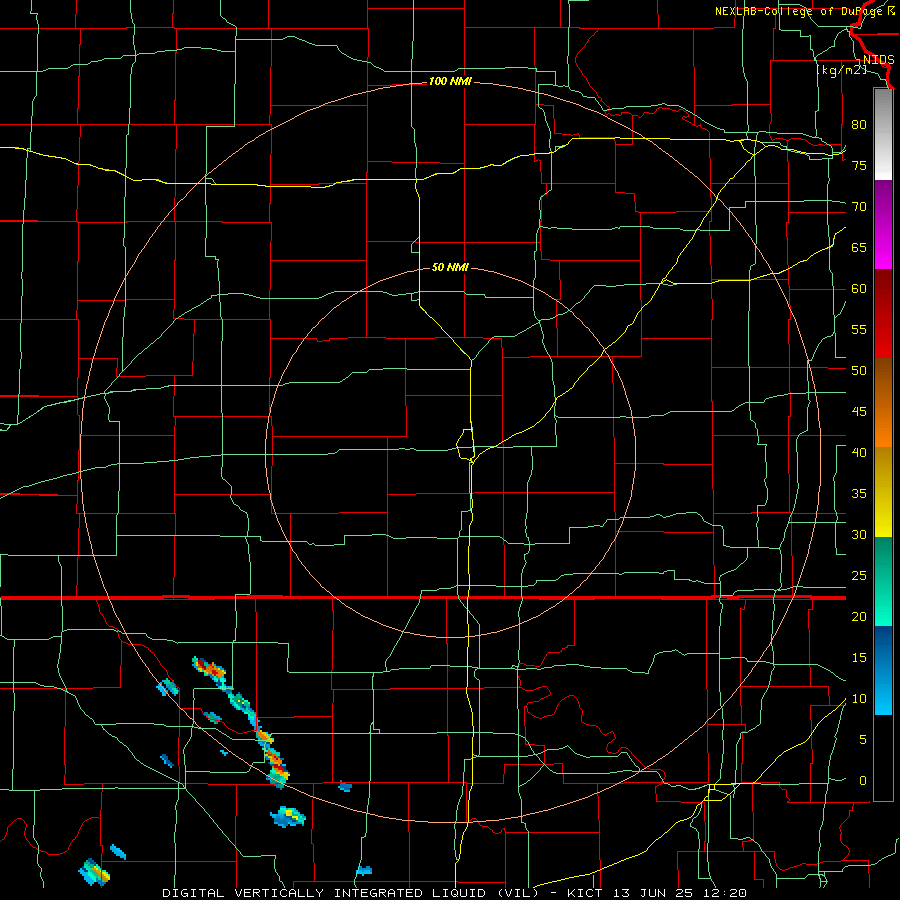The image size is (900, 900).
Task: Click the legend value 55
Action: point(859,329)
